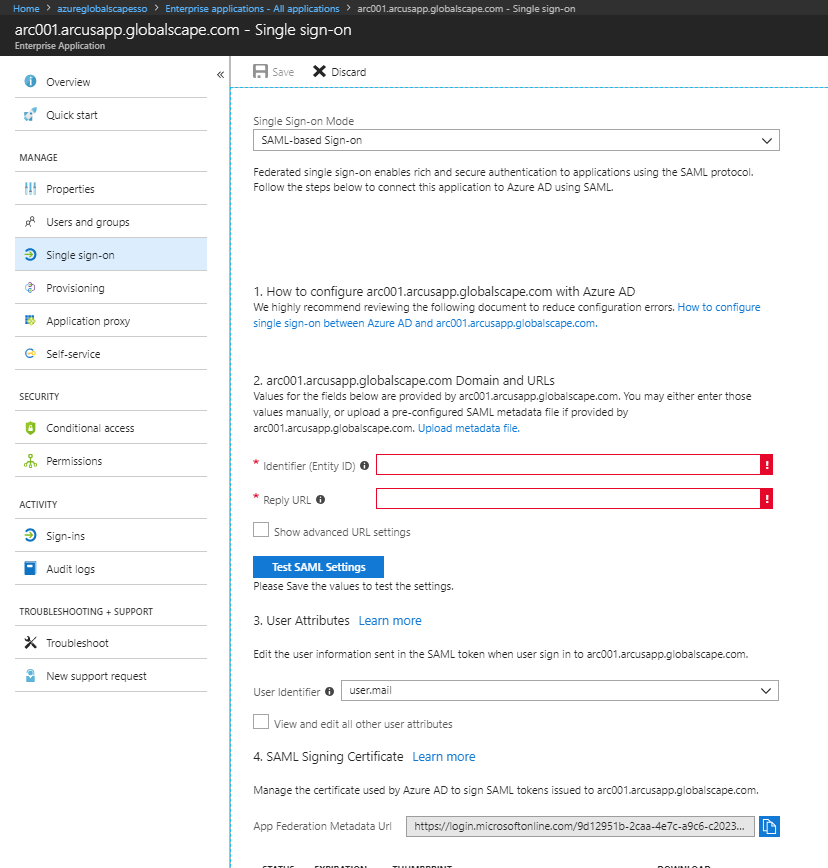Open Properties in the Manage section
828x868 pixels.
111,189
